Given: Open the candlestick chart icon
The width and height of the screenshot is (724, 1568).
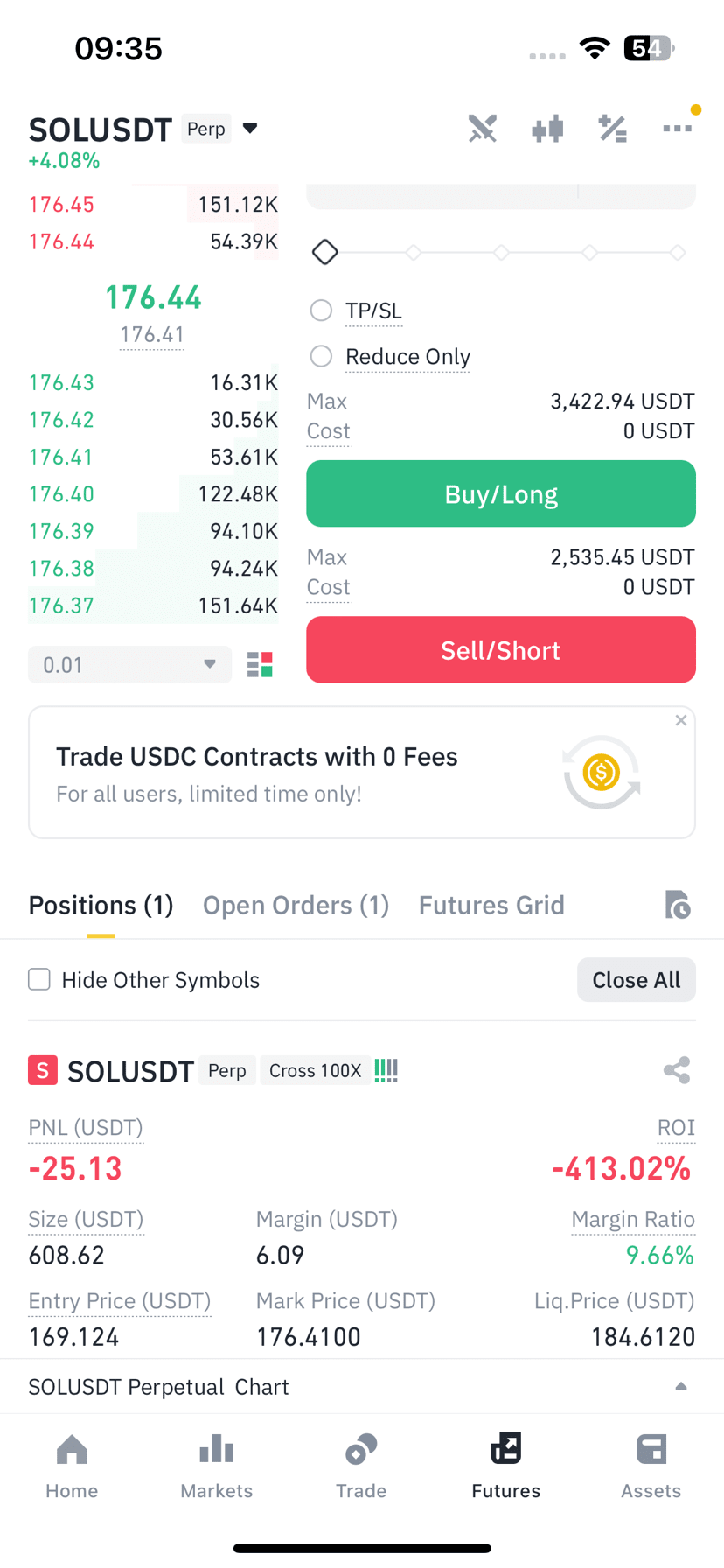Looking at the screenshot, I should (x=547, y=129).
